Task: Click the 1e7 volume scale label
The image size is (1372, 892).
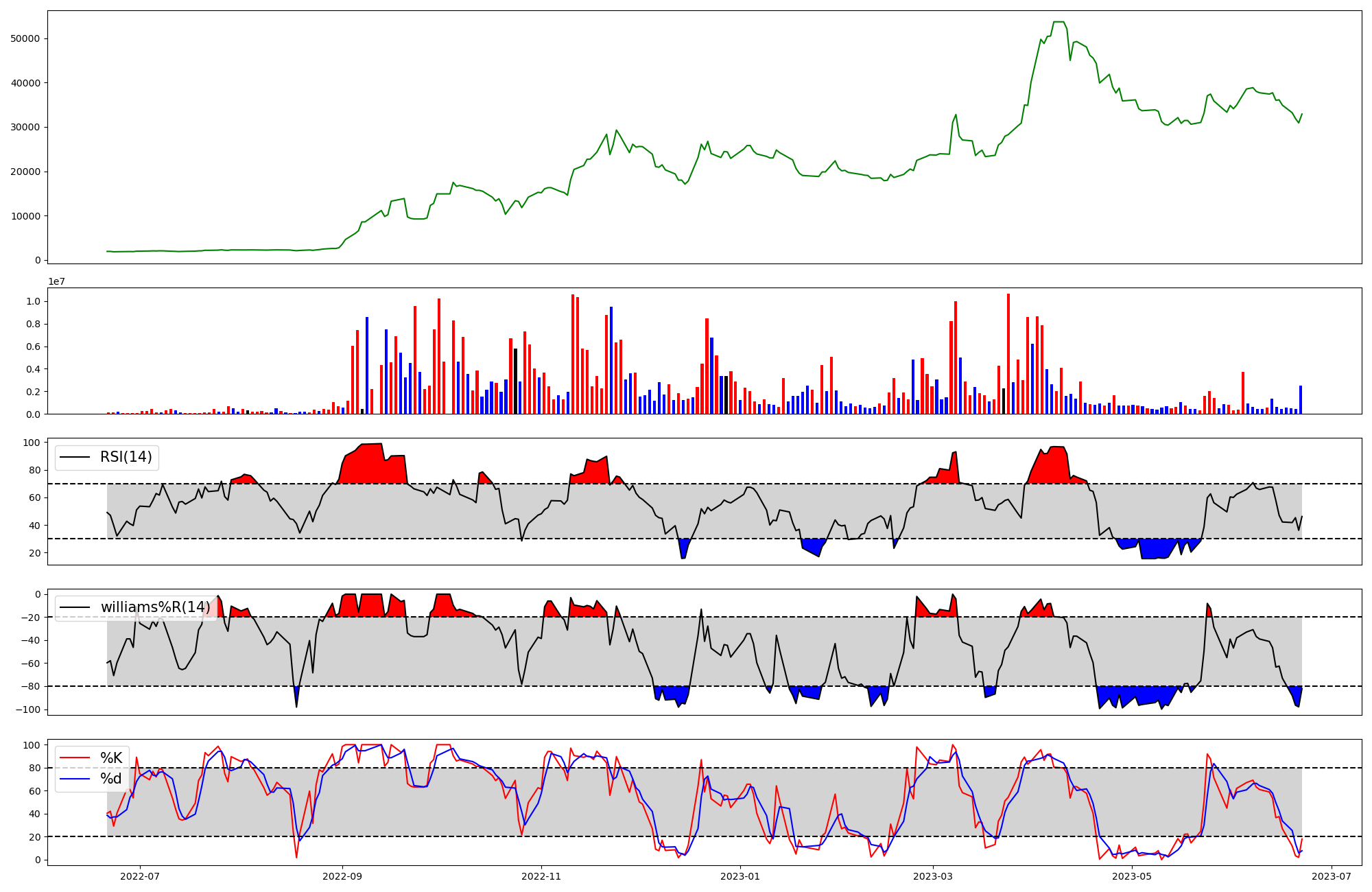Action: (x=56, y=281)
